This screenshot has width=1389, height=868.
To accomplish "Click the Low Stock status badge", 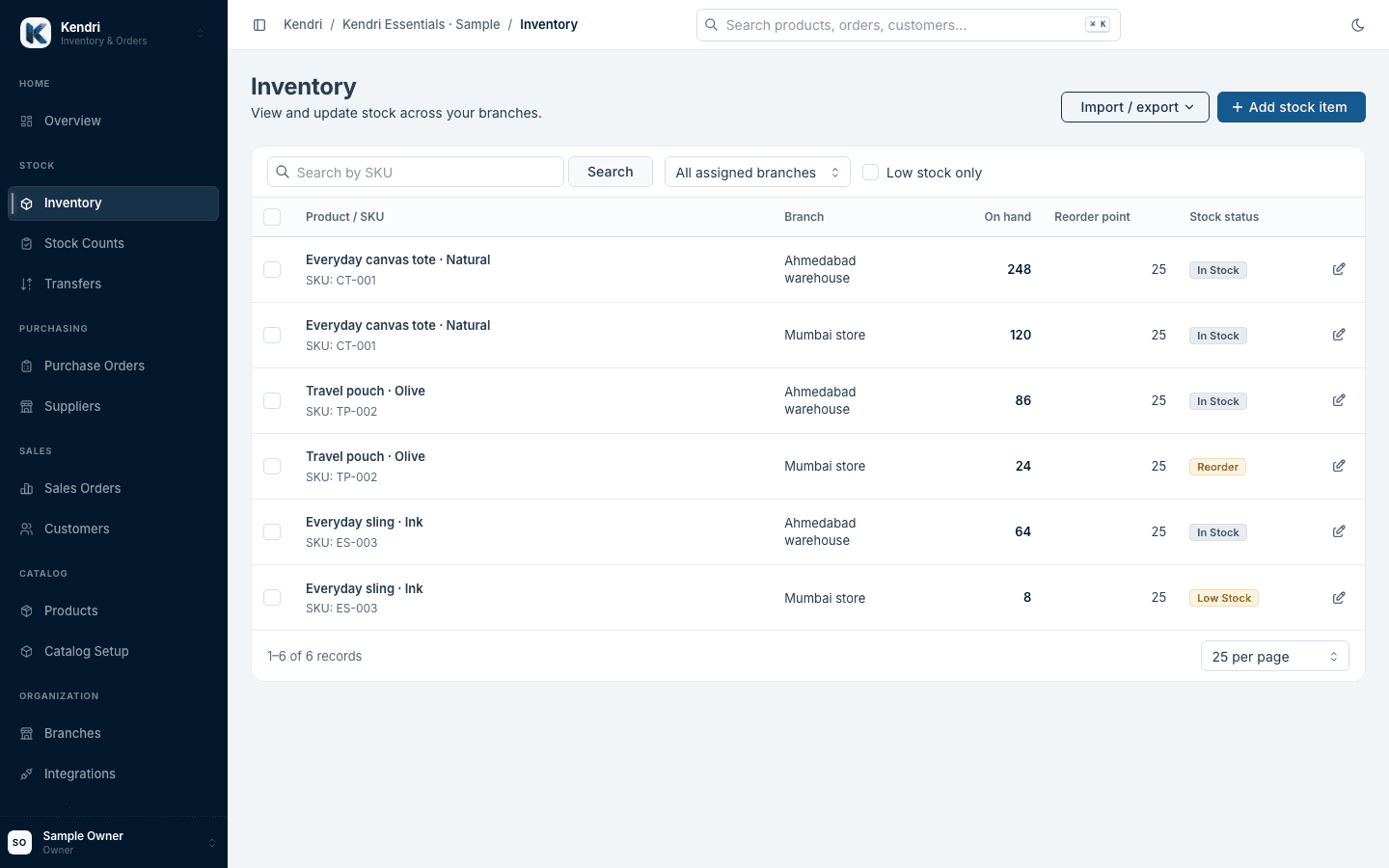I will (1224, 598).
